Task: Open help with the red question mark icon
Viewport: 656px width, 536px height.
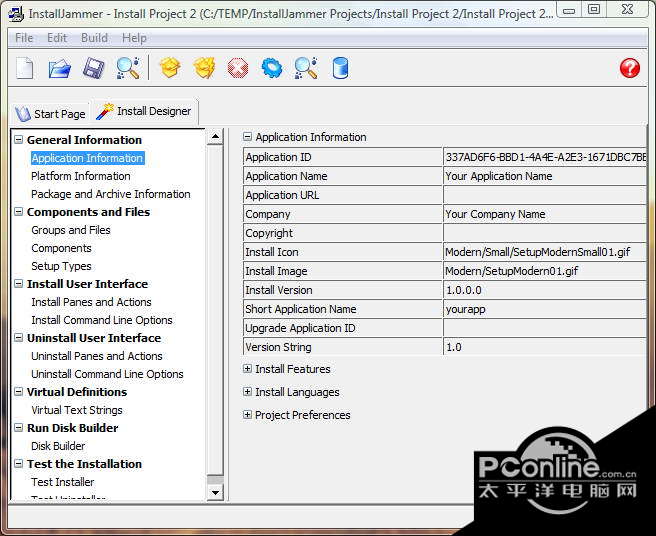Action: point(629,68)
